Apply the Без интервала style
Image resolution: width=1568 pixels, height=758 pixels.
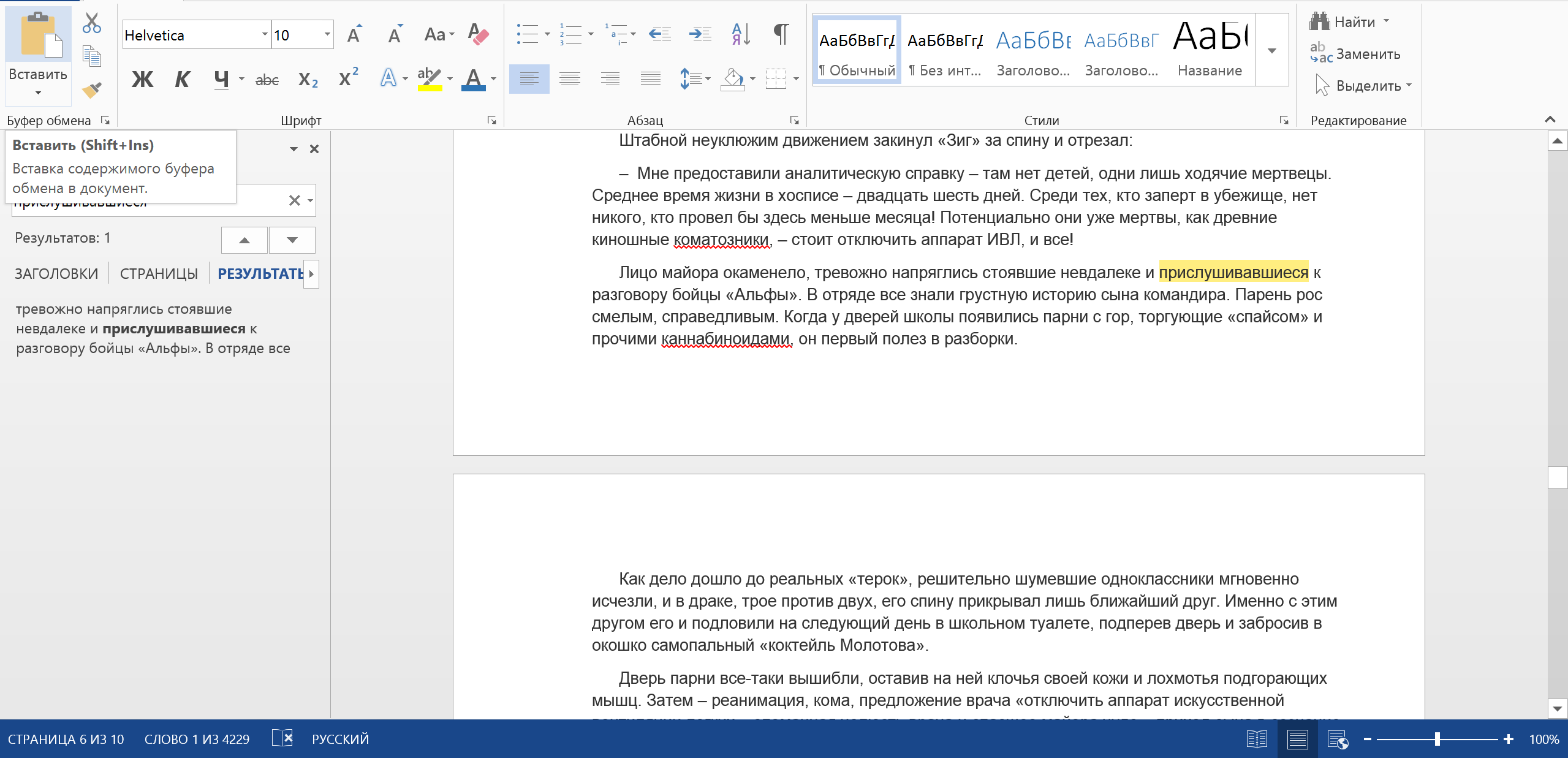[x=945, y=50]
